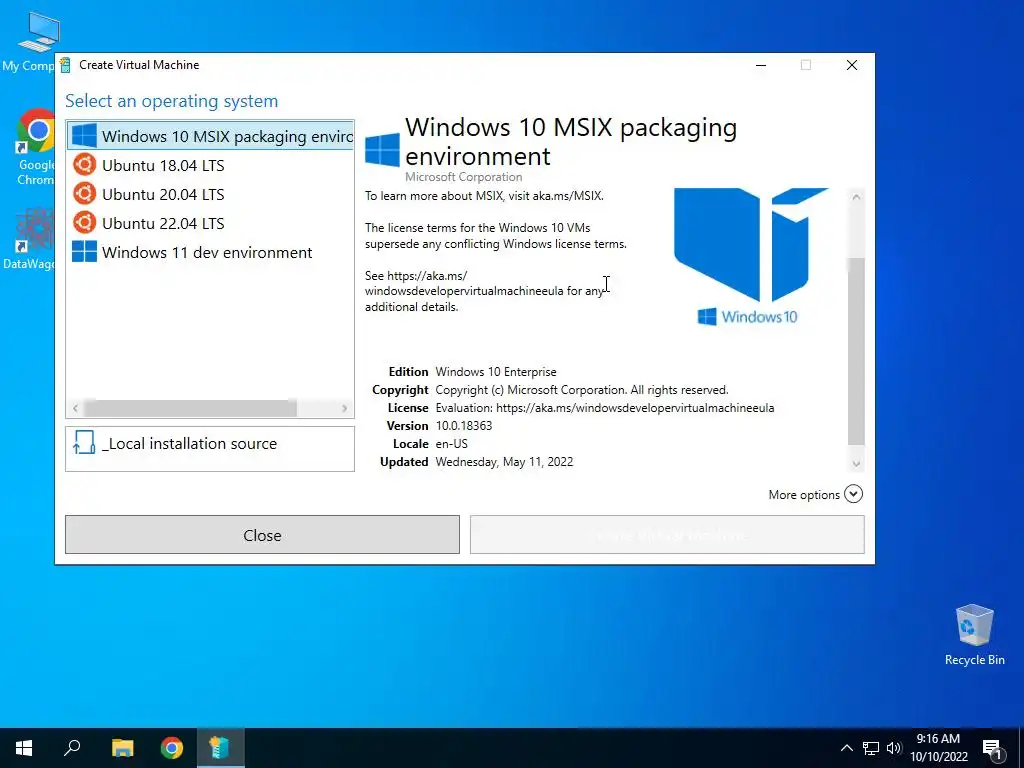Click the Ubuntu 18.04 orange logo icon
1024x768 pixels.
(x=84, y=165)
